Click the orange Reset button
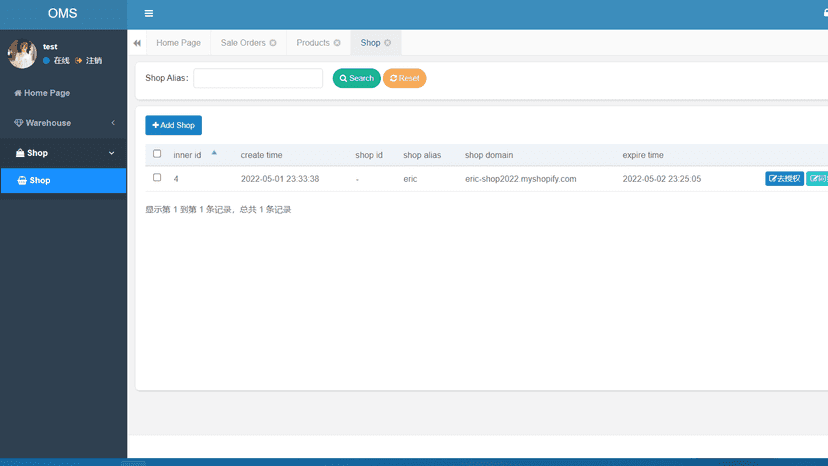 tap(404, 78)
